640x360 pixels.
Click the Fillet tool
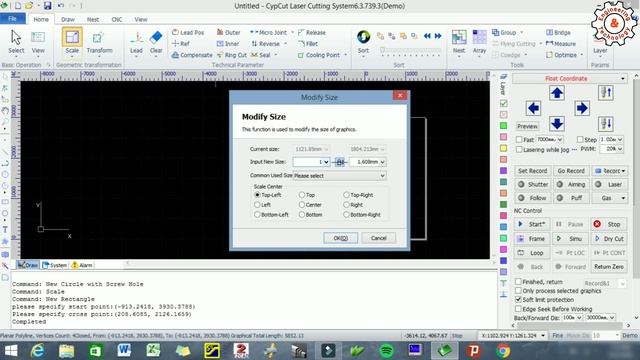pyautogui.click(x=308, y=43)
